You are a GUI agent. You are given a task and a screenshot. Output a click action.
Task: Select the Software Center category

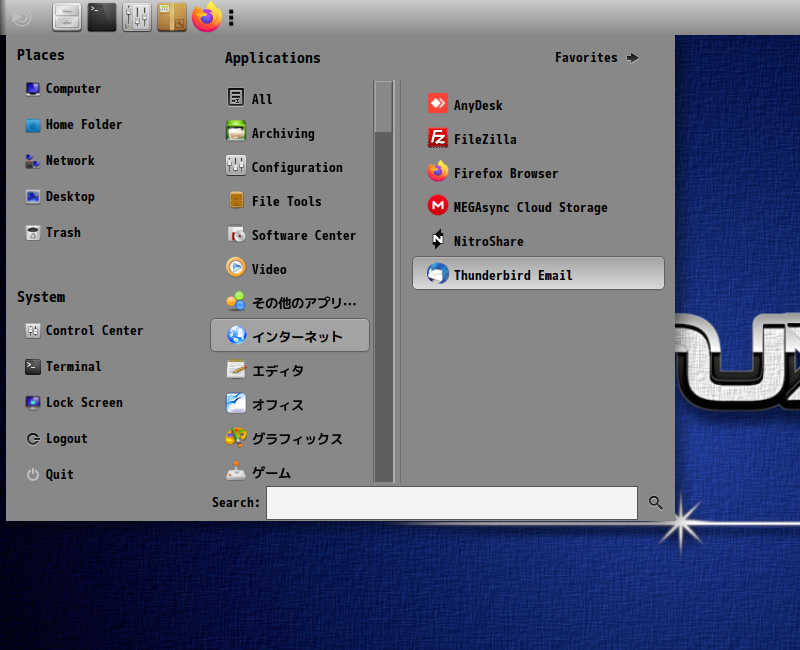(290, 234)
